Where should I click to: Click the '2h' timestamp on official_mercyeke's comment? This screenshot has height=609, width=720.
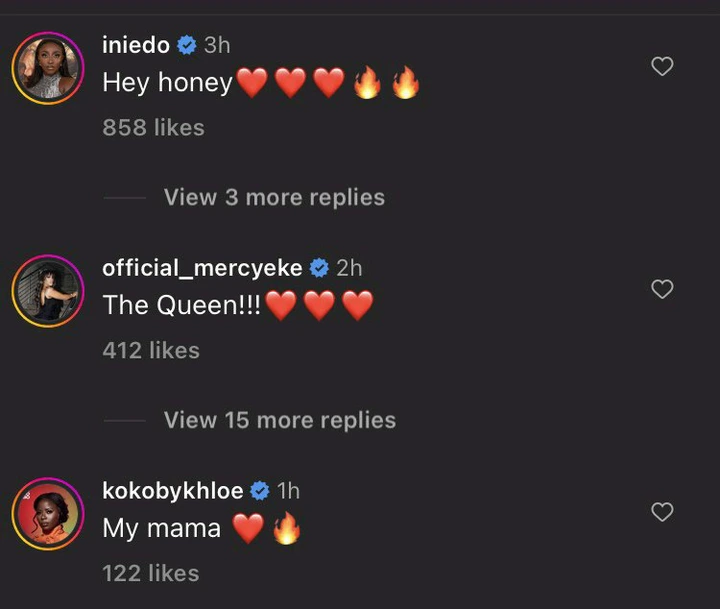click(350, 268)
